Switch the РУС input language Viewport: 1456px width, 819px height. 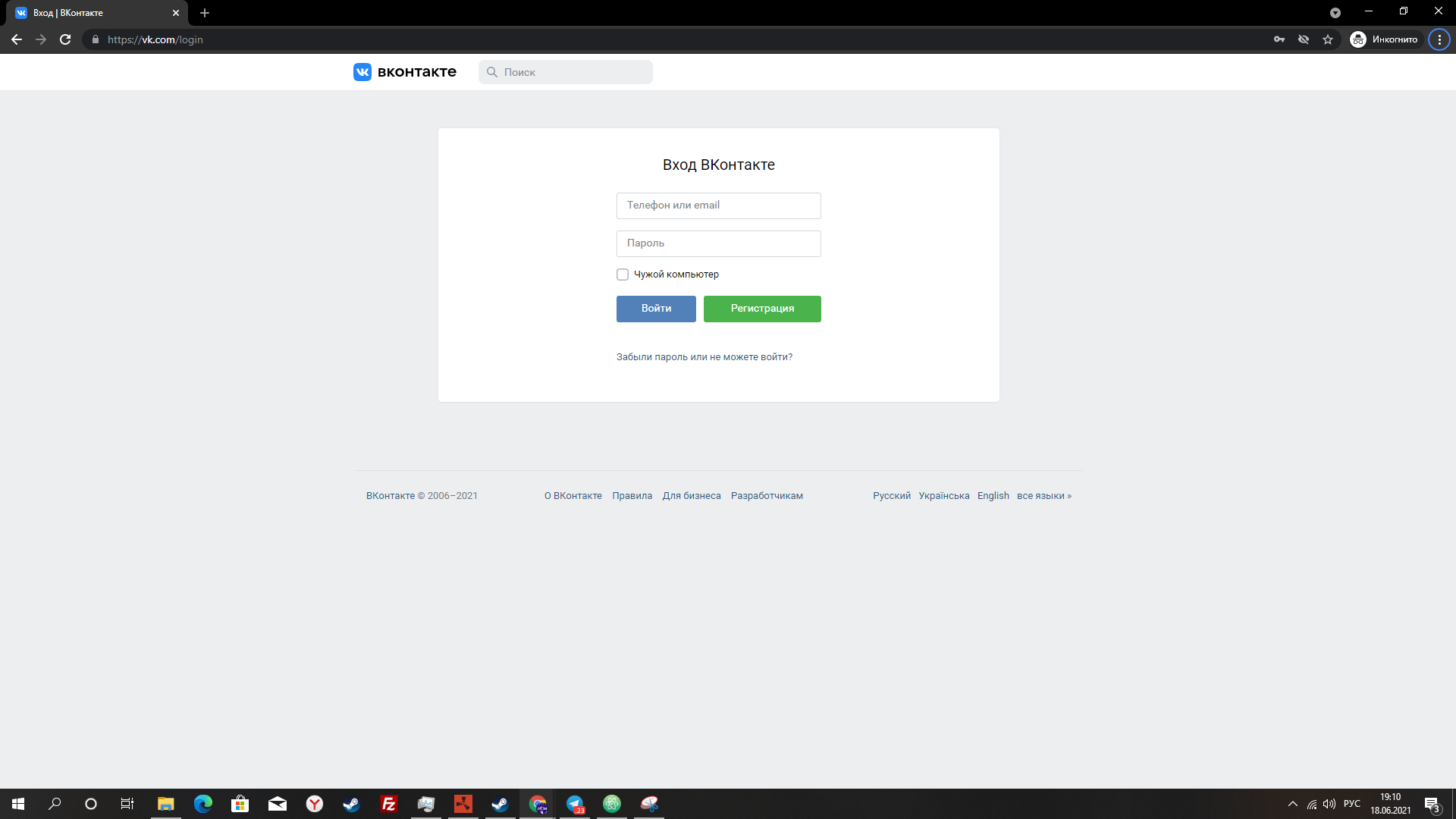click(1352, 804)
